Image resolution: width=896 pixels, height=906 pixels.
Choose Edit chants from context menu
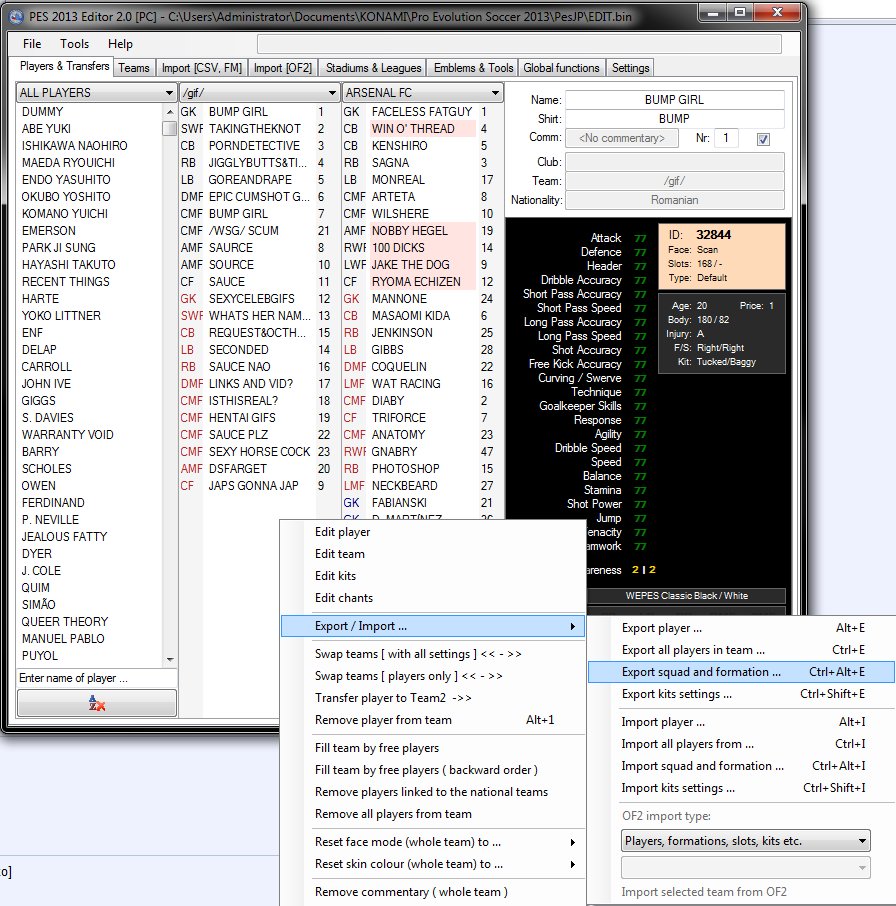pos(433,597)
